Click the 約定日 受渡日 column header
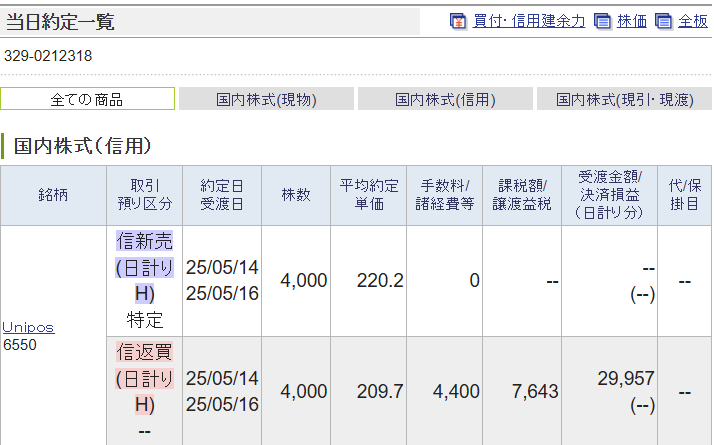The height and width of the screenshot is (445, 714). click(222, 195)
